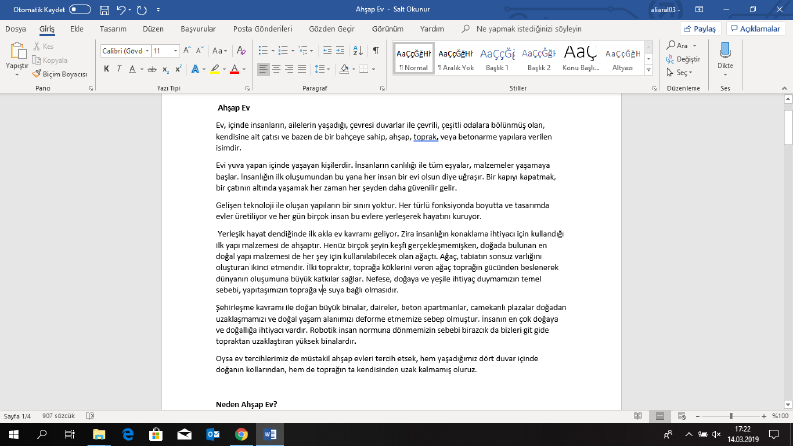Image resolution: width=793 pixels, height=446 pixels.
Task: Open Dikte dictation tool
Action: [725, 59]
